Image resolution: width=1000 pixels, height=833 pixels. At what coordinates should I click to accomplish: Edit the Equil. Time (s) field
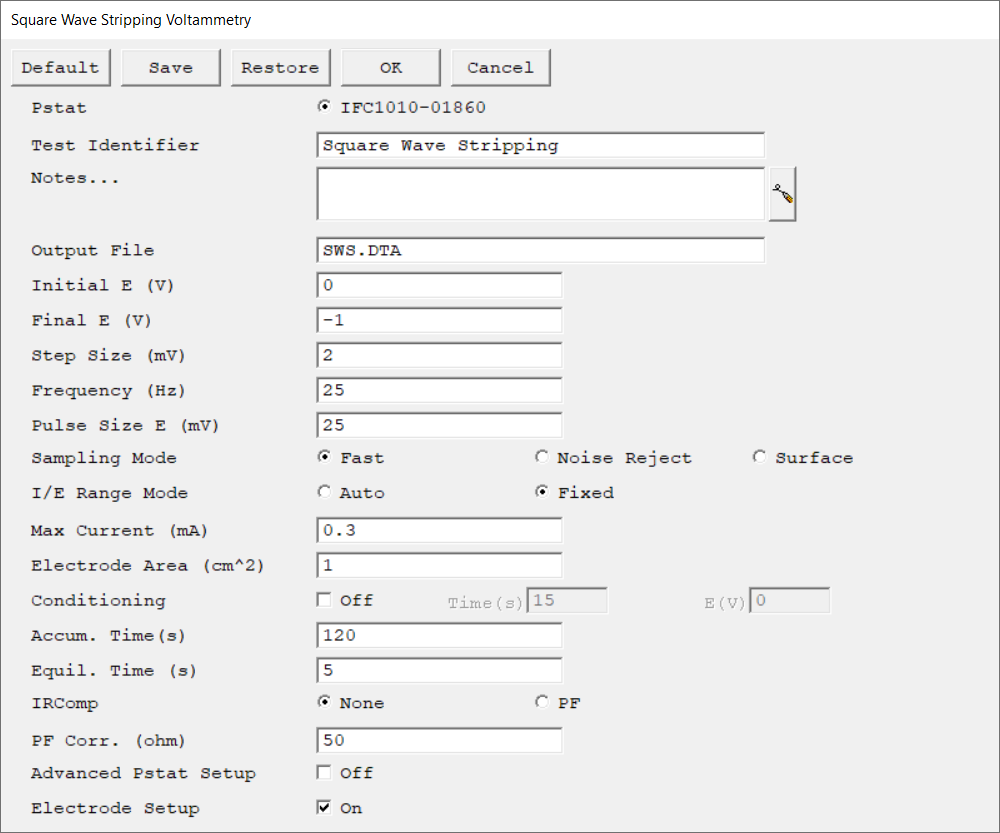(x=439, y=670)
